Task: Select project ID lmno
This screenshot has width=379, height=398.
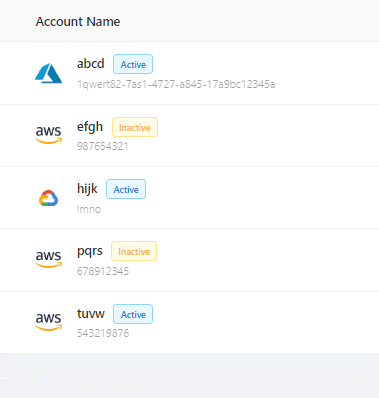Action: [x=89, y=209]
